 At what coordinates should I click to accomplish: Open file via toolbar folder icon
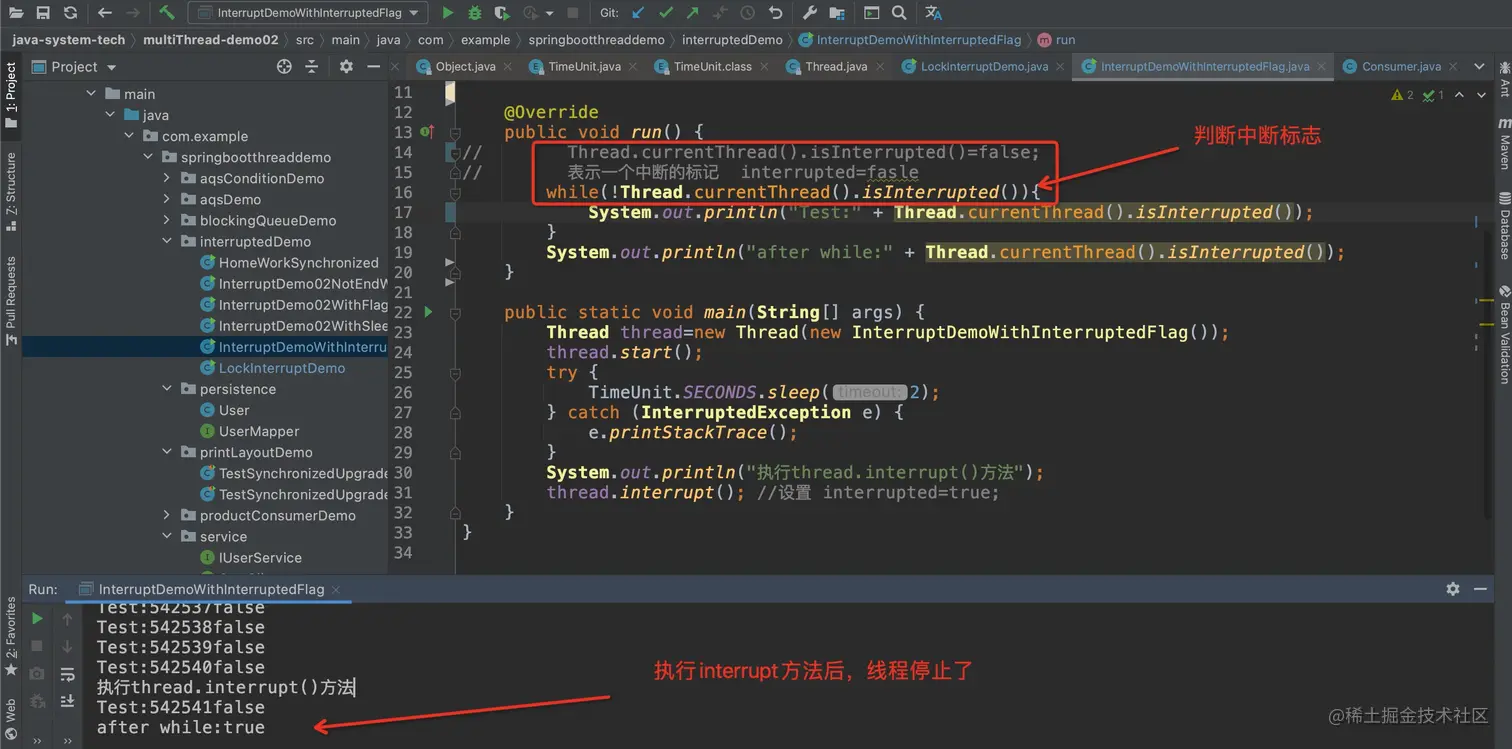[x=17, y=13]
